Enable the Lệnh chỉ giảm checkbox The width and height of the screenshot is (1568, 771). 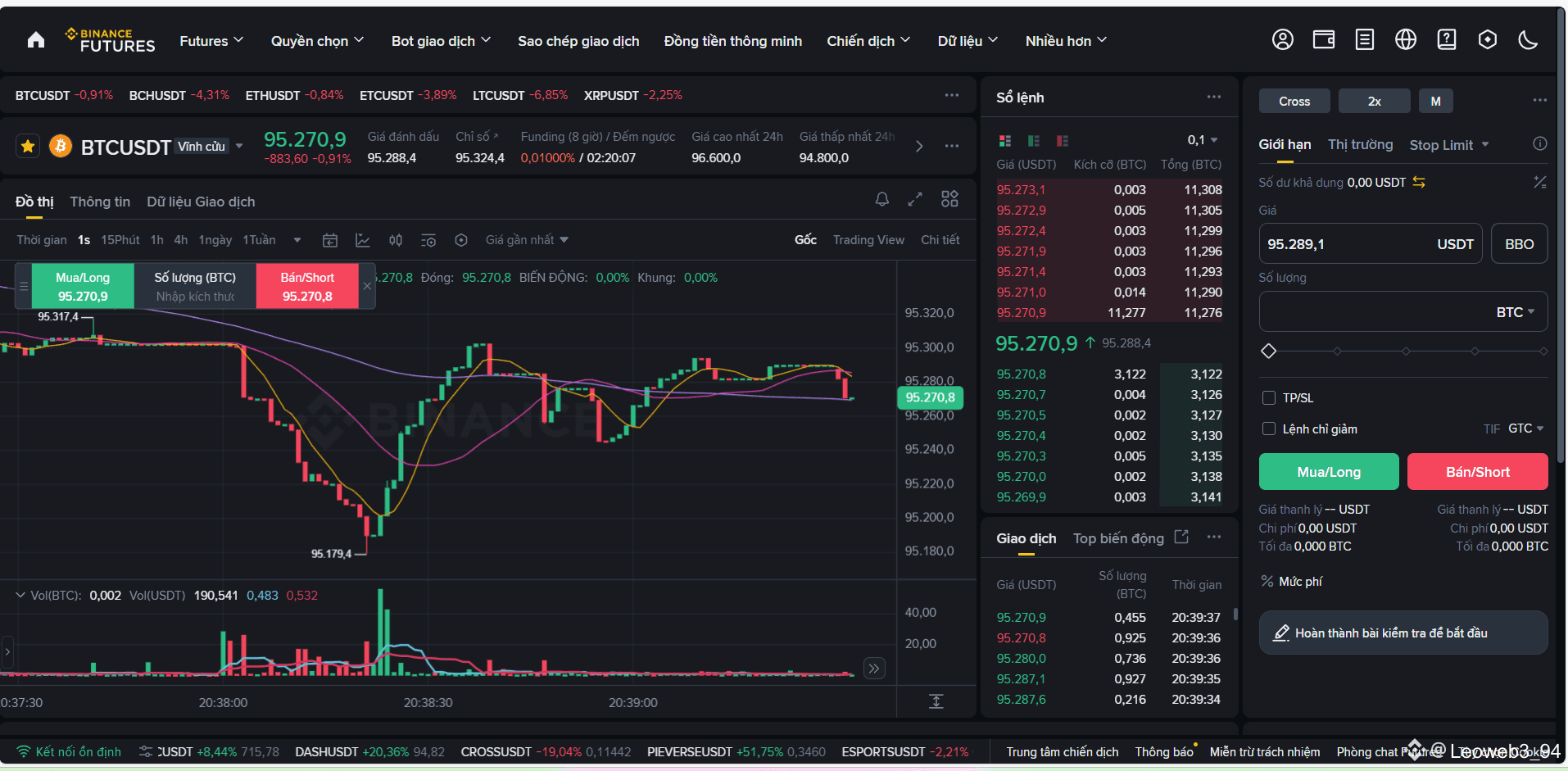click(1269, 429)
